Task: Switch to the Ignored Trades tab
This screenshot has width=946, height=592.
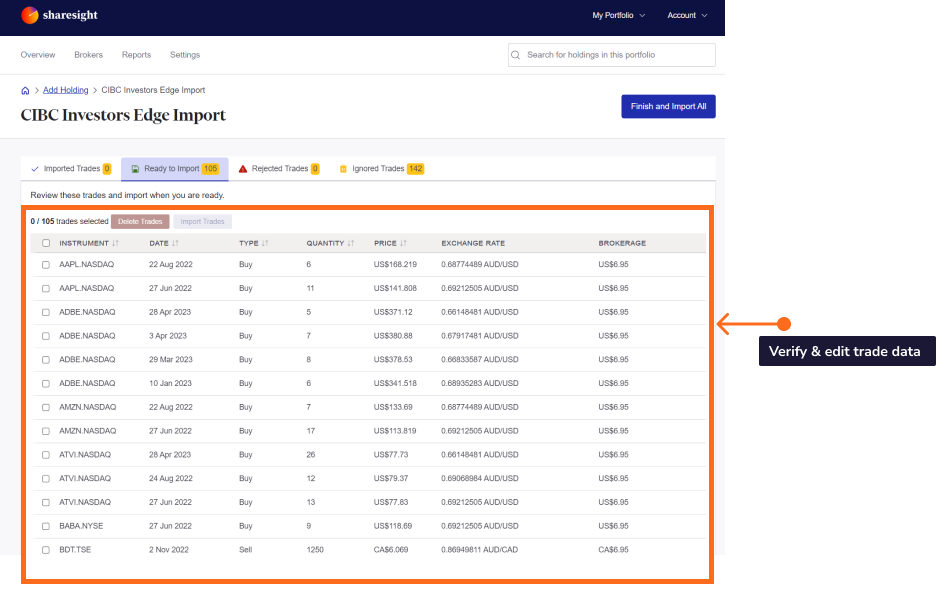Action: (382, 169)
